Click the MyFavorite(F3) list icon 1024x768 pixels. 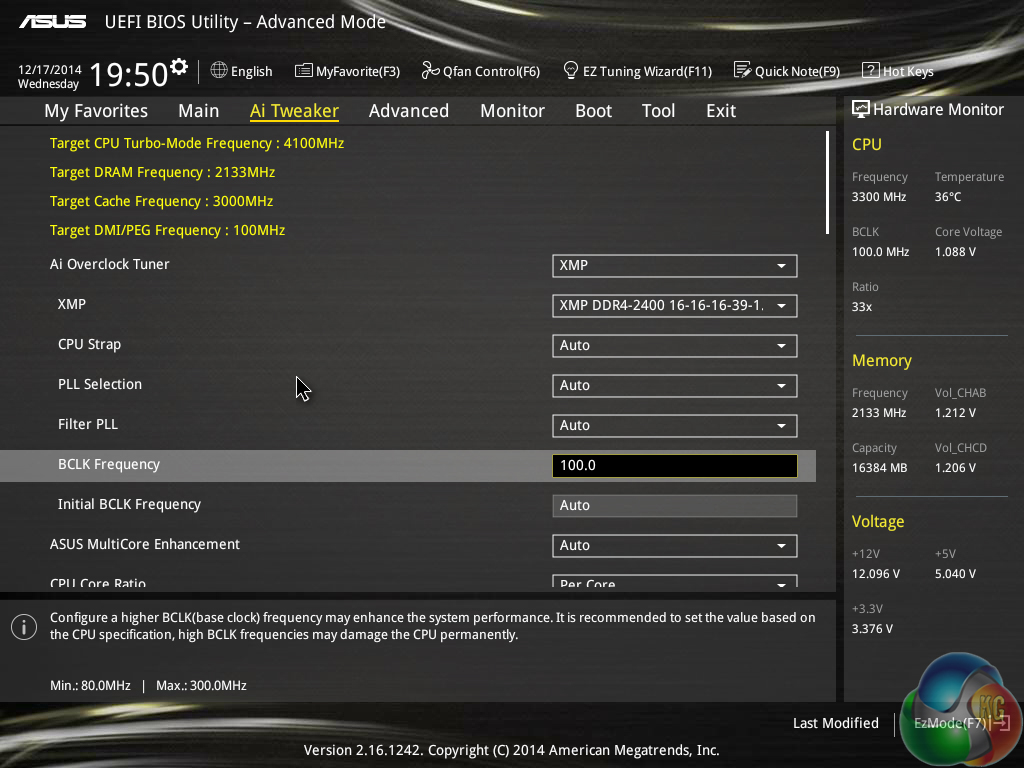(304, 71)
